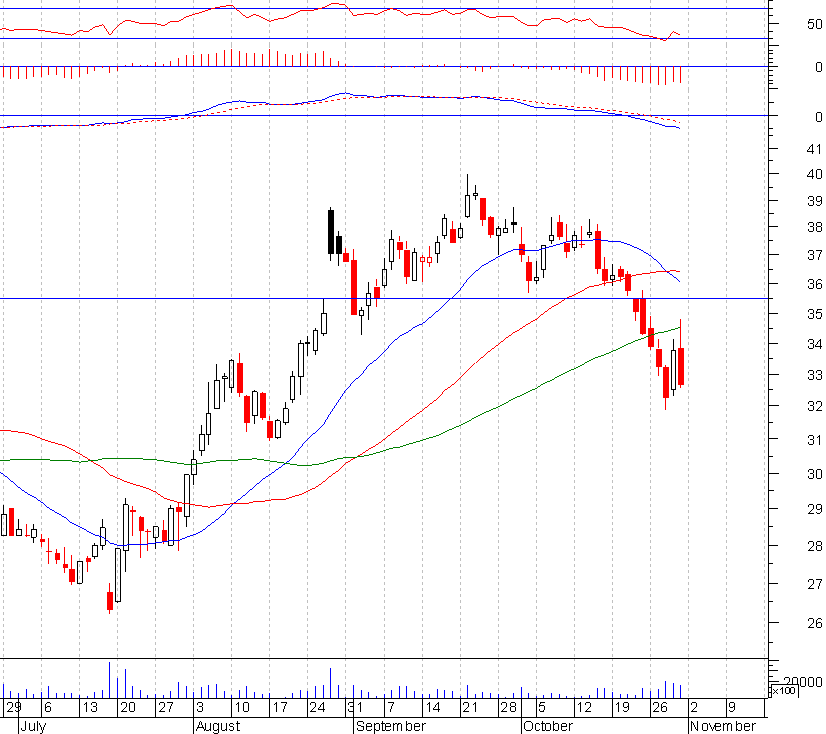Select date label 13 on time axis

pyautogui.click(x=90, y=707)
